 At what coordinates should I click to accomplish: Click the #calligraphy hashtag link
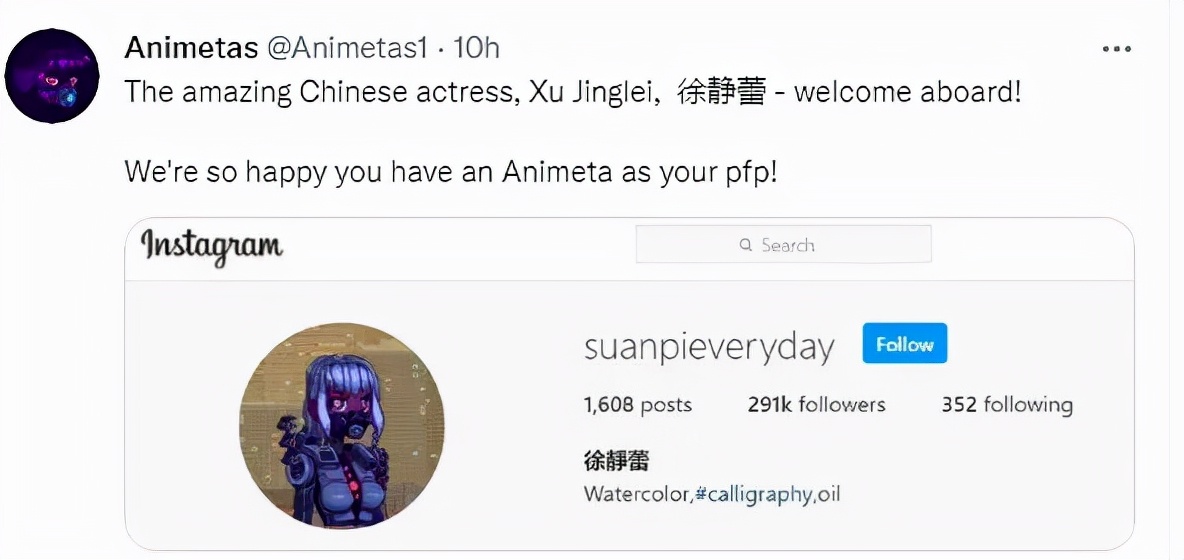click(753, 495)
